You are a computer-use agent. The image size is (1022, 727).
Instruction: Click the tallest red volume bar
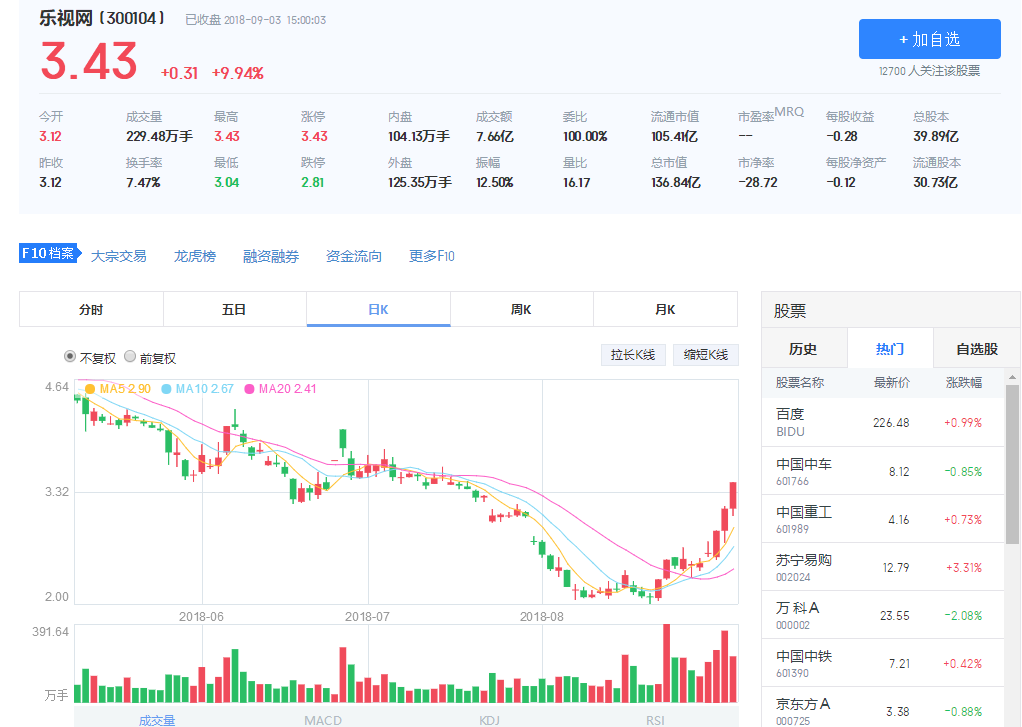tap(667, 663)
